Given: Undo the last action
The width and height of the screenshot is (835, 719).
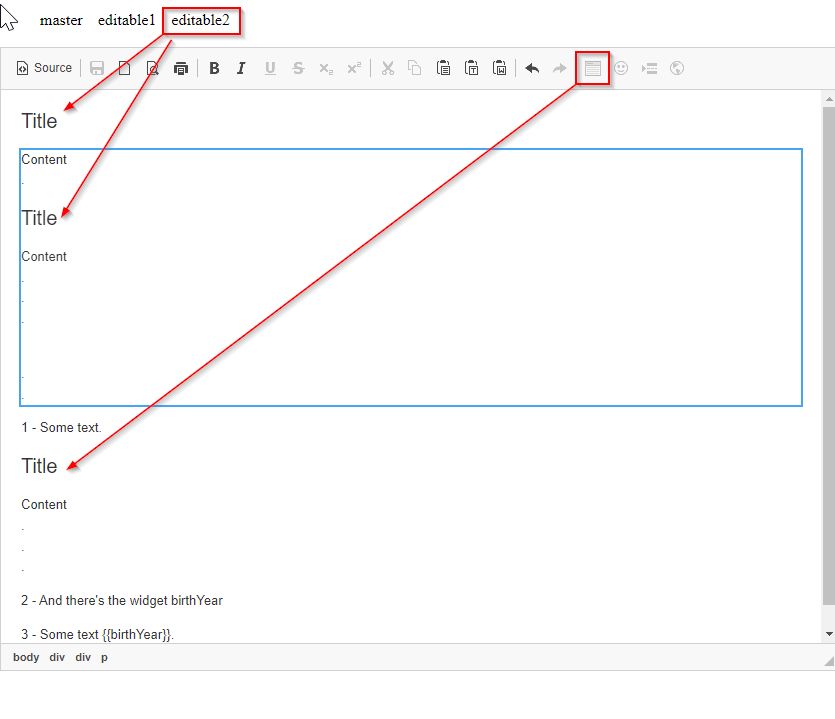Looking at the screenshot, I should tap(532, 68).
